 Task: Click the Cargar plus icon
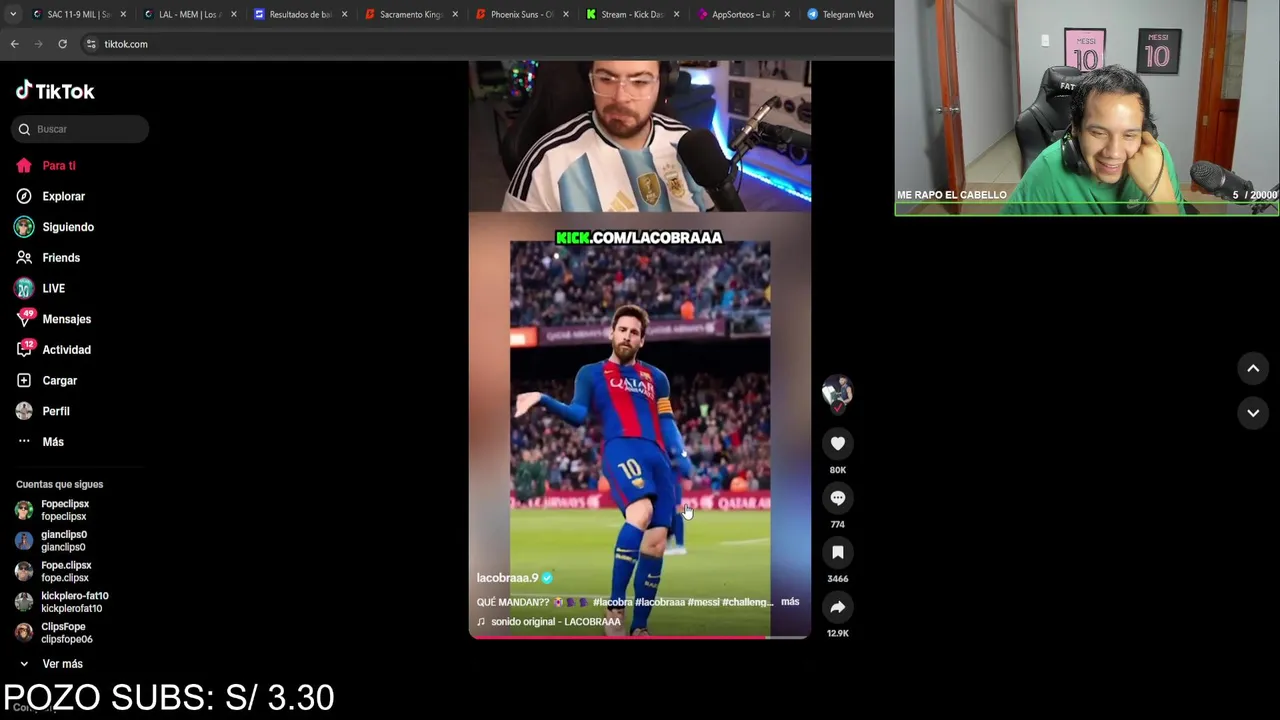point(24,380)
